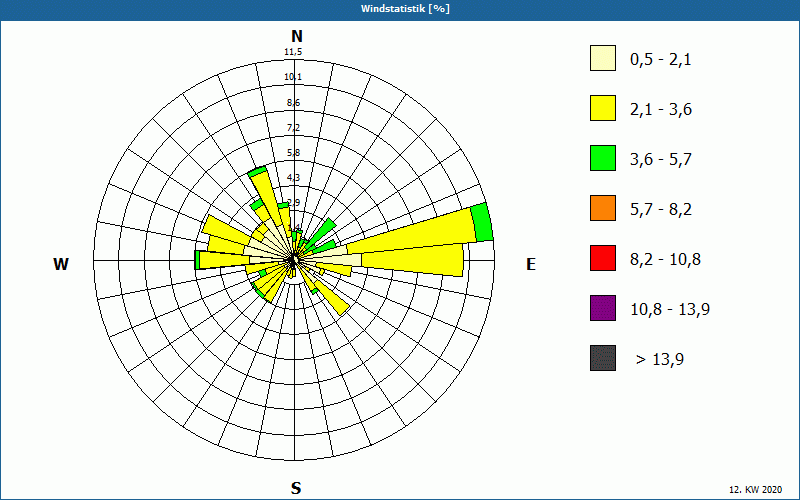Screen dimensions: 800x500
Task: Click the legend label '10,8 - 13,9'
Action: coord(670,310)
